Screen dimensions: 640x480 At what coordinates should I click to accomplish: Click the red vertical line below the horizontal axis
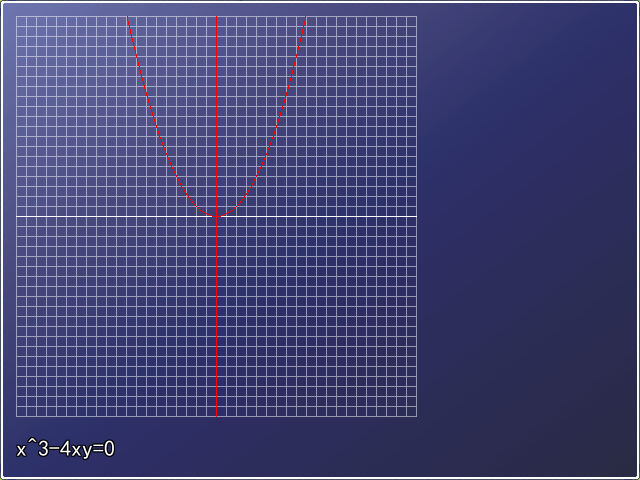pyautogui.click(x=216, y=317)
